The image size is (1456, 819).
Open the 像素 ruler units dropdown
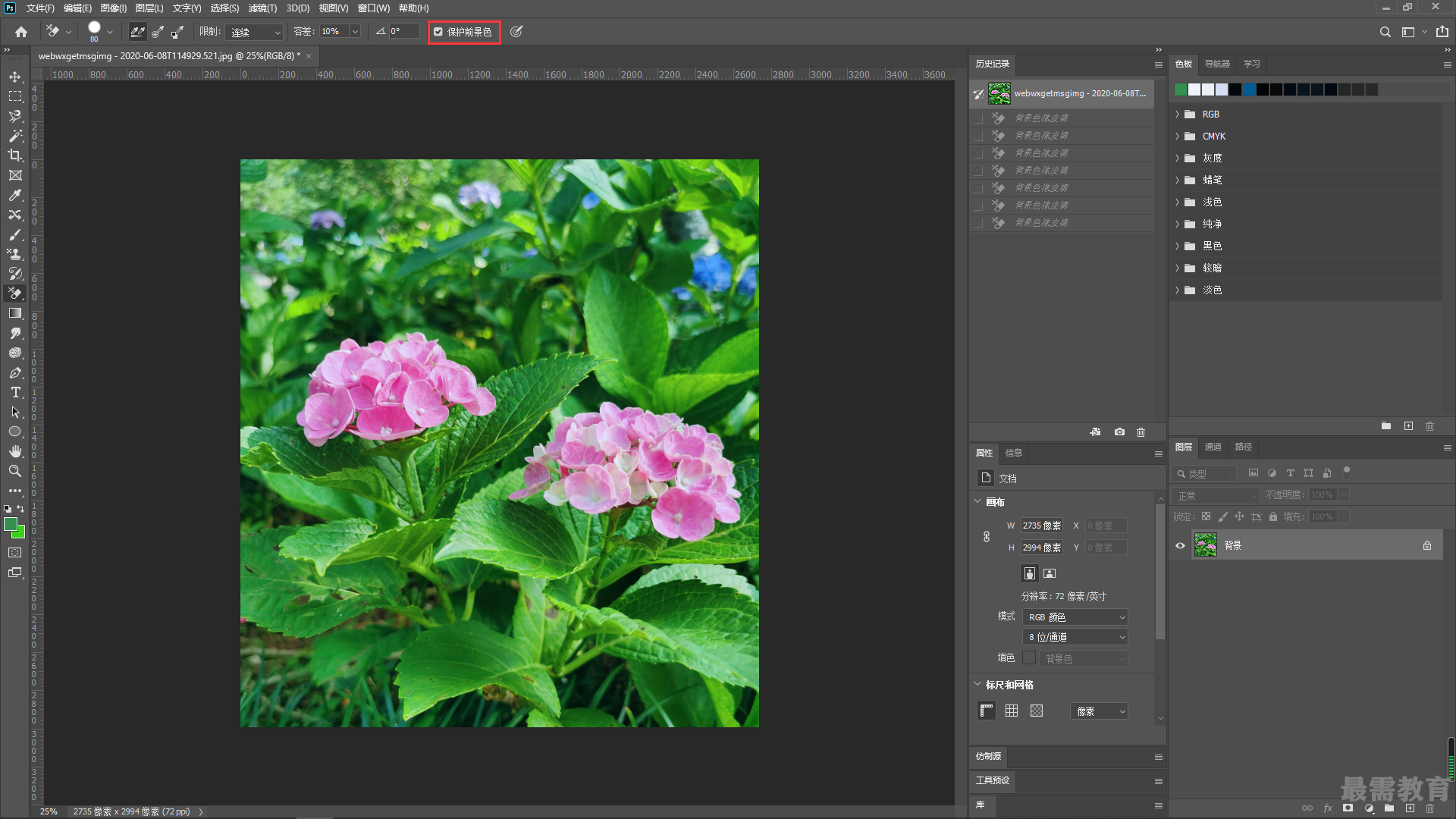[1099, 711]
